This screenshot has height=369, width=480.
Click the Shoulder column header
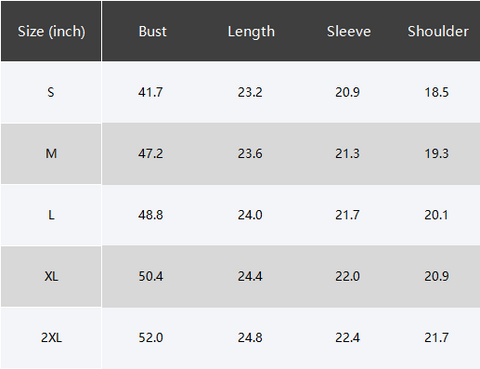coord(438,31)
